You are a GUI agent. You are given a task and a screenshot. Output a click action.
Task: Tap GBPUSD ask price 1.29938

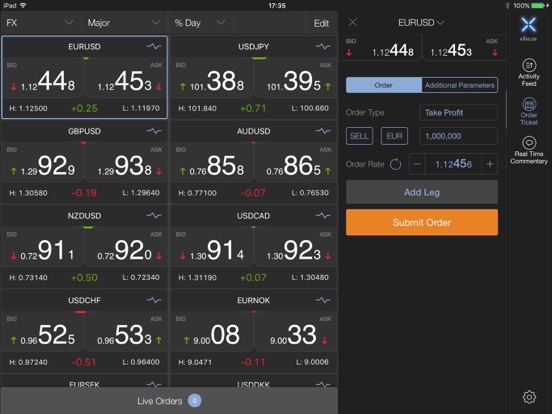[x=126, y=163]
